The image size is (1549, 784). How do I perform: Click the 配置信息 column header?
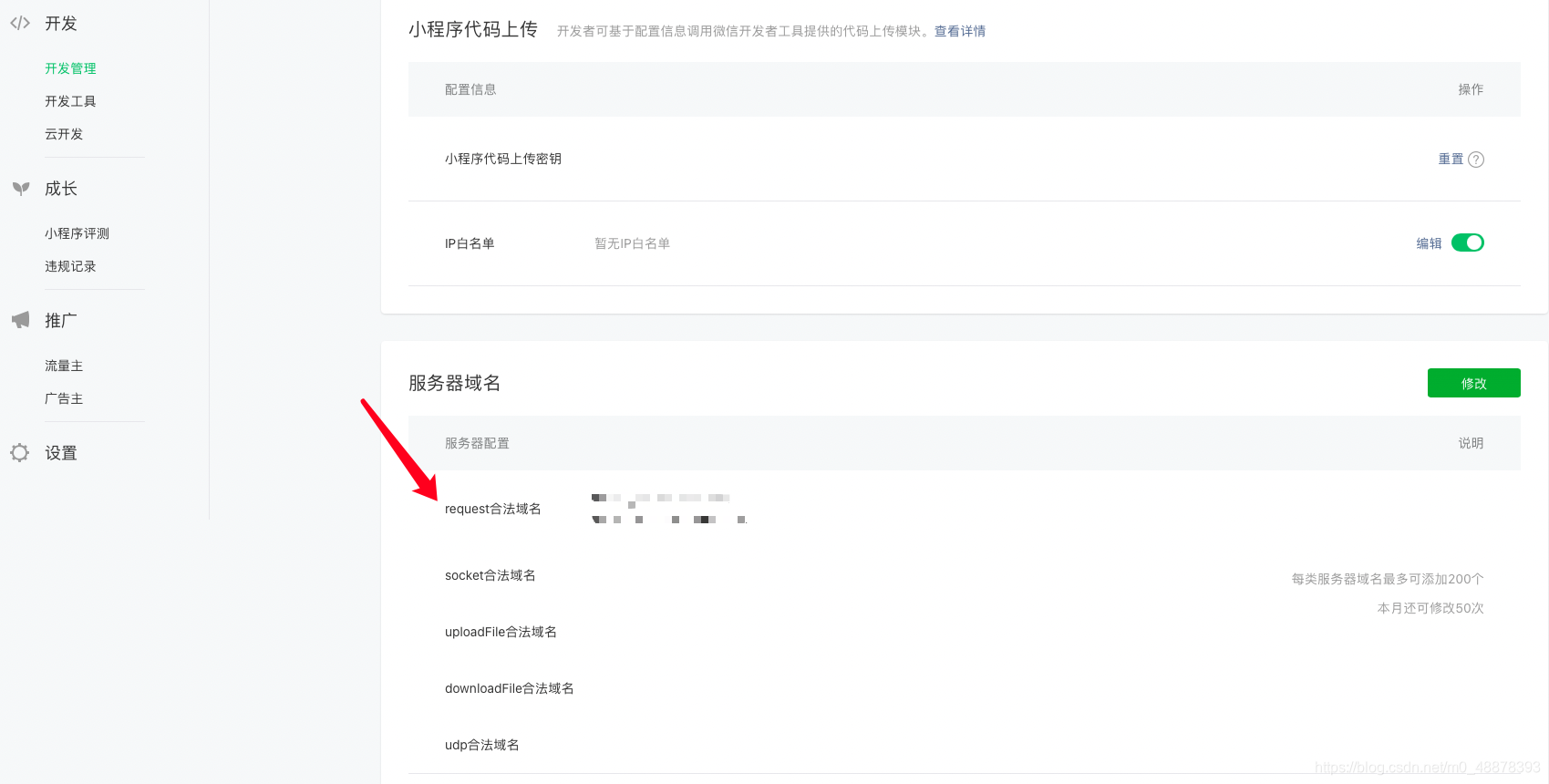[470, 89]
